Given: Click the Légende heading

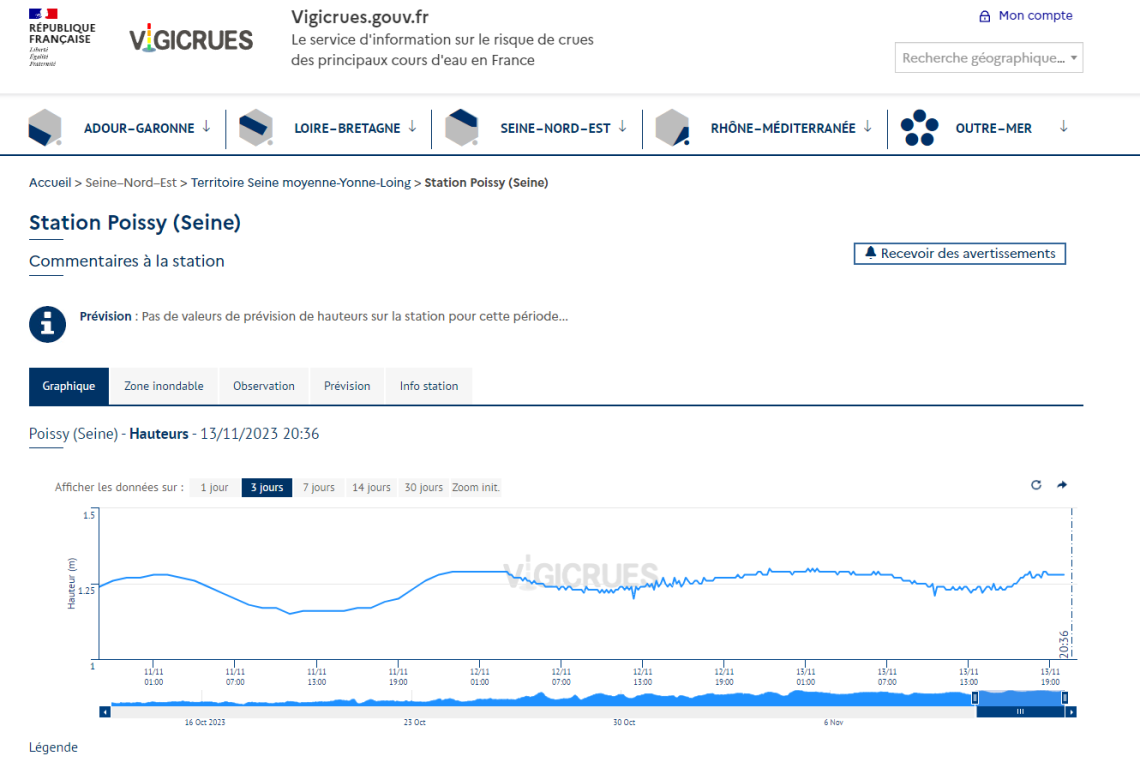Looking at the screenshot, I should pyautogui.click(x=53, y=747).
